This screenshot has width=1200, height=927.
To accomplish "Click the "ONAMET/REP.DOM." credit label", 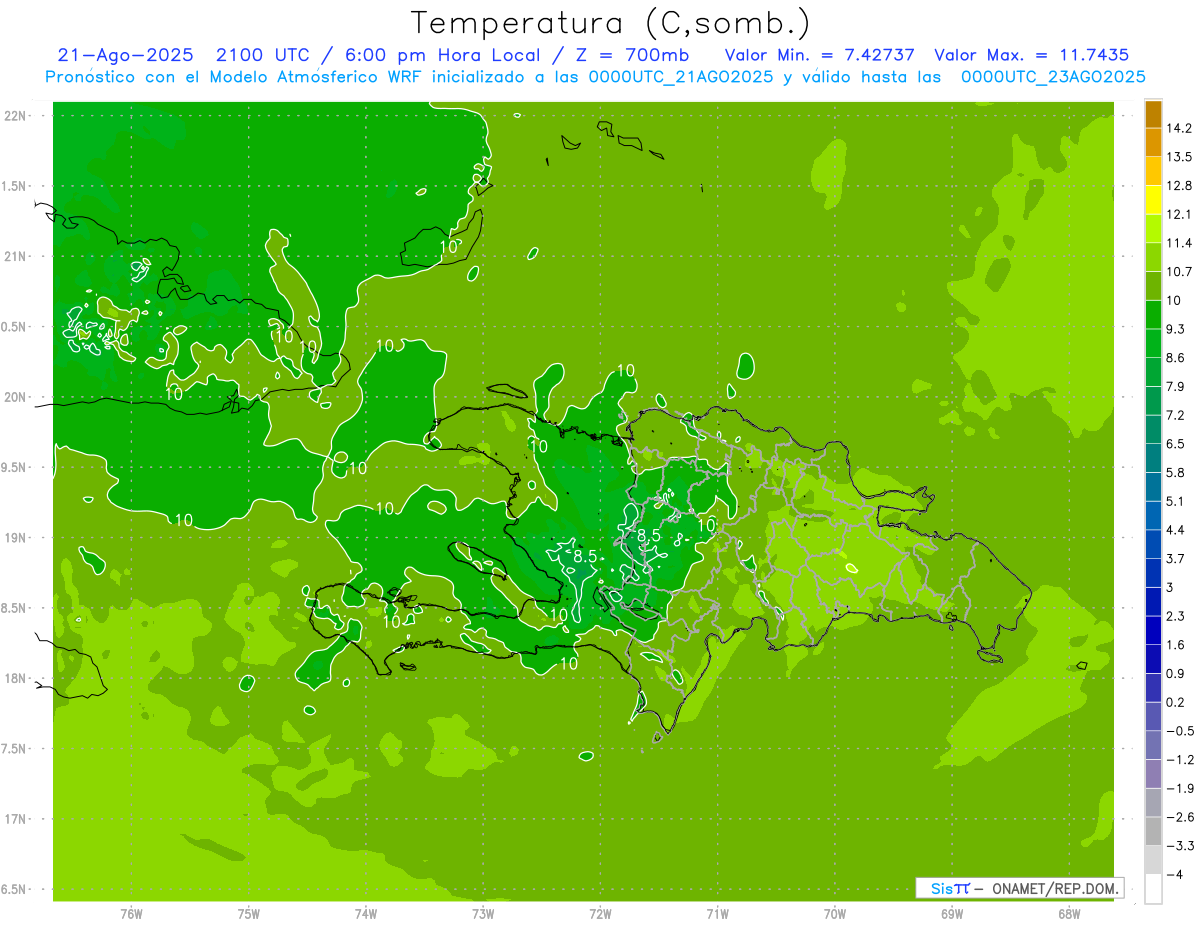I will (1056, 888).
